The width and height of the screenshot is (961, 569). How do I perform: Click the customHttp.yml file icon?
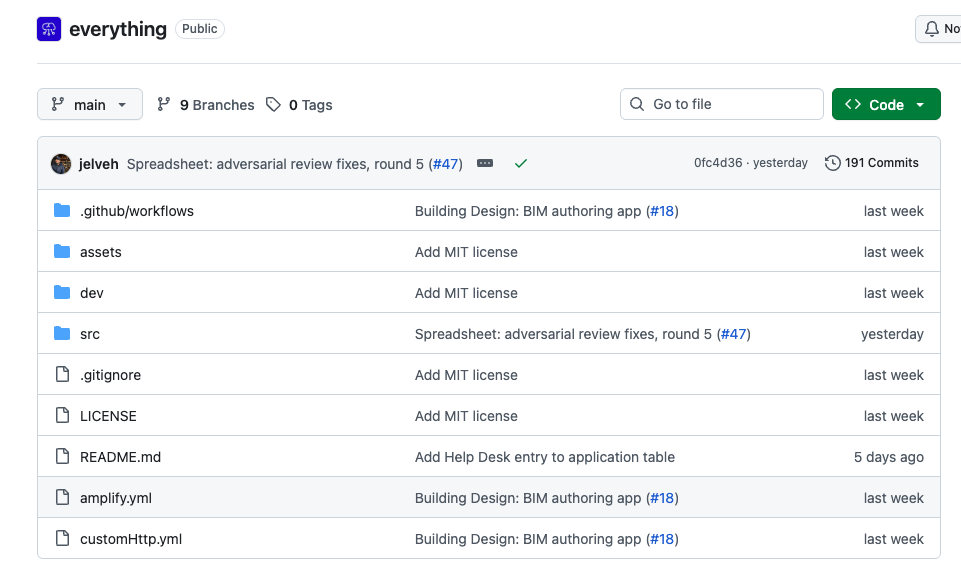(62, 538)
